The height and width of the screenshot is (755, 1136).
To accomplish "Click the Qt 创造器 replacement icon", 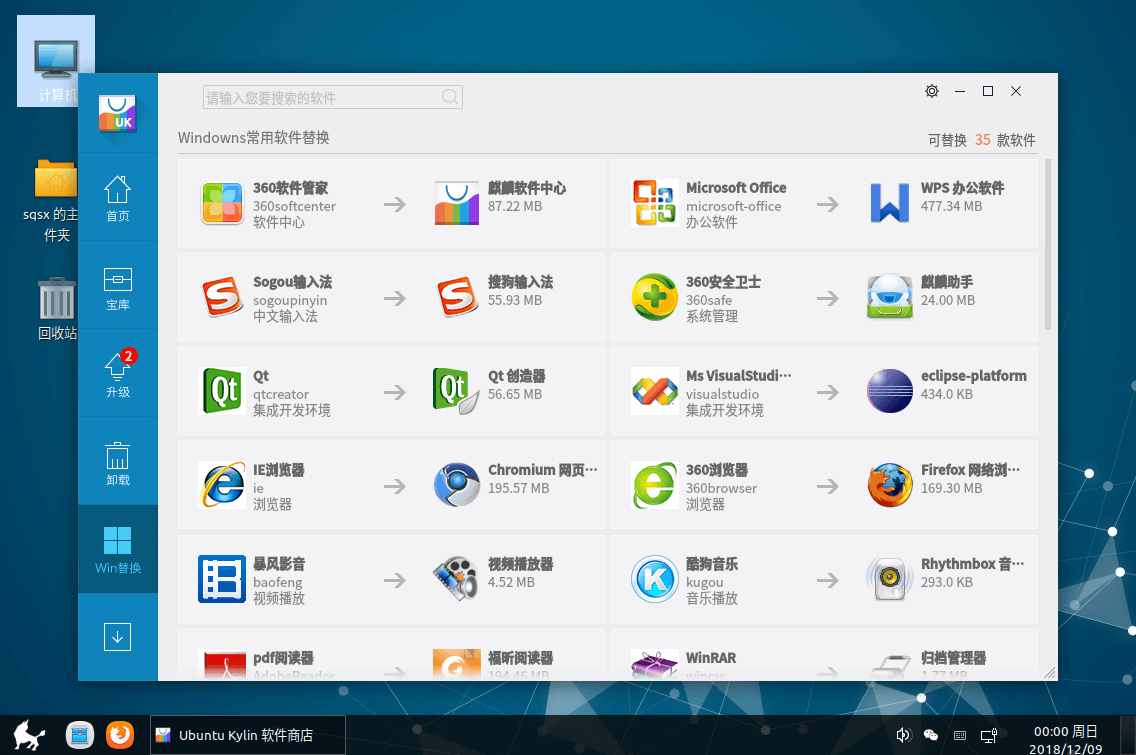I will 456,391.
